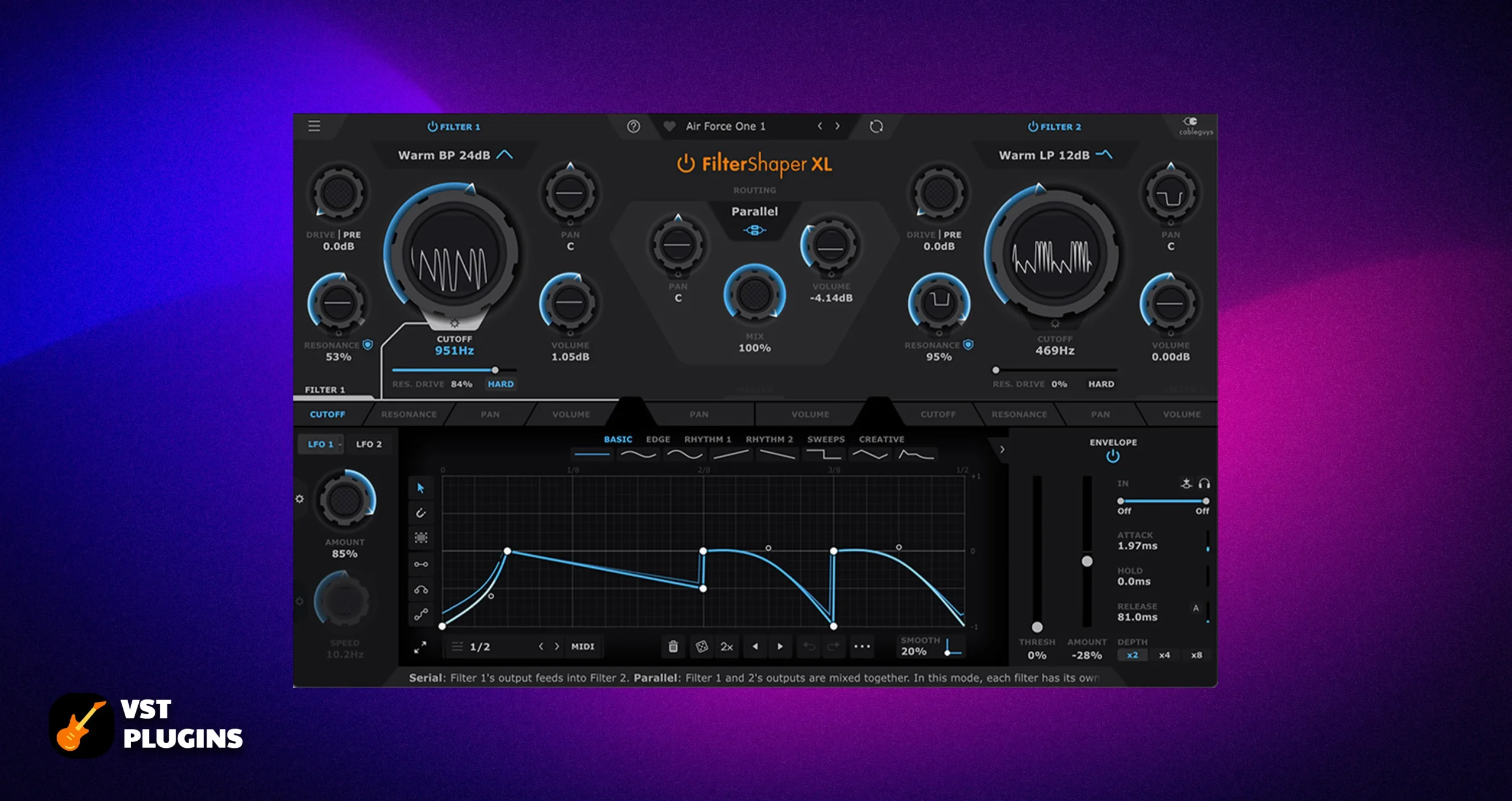Select the ramp-up waveform preset shape
Screen dimensions: 1512x801
[731, 455]
